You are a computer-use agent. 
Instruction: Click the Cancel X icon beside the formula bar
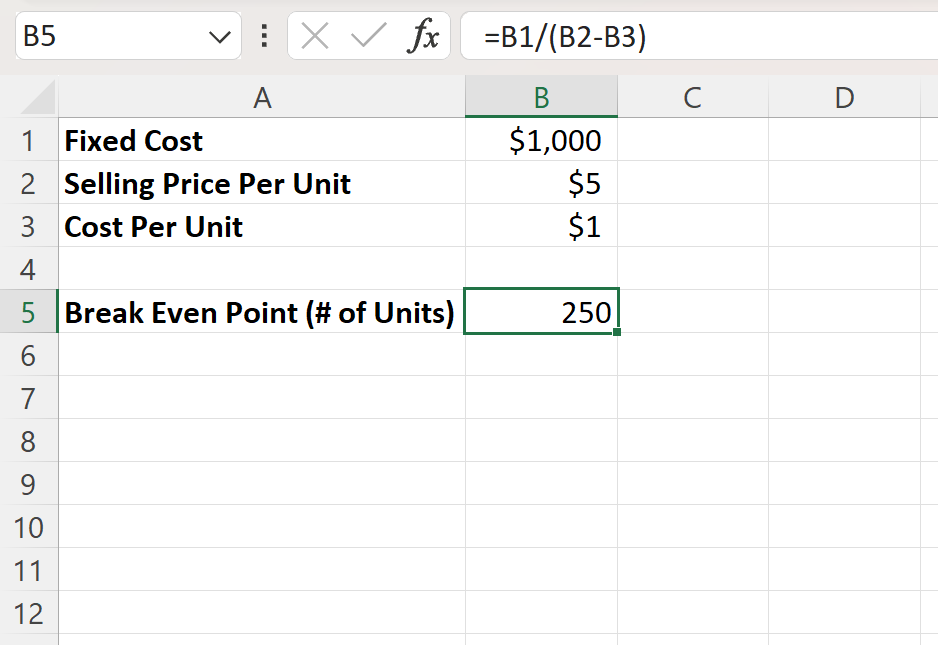click(x=315, y=36)
